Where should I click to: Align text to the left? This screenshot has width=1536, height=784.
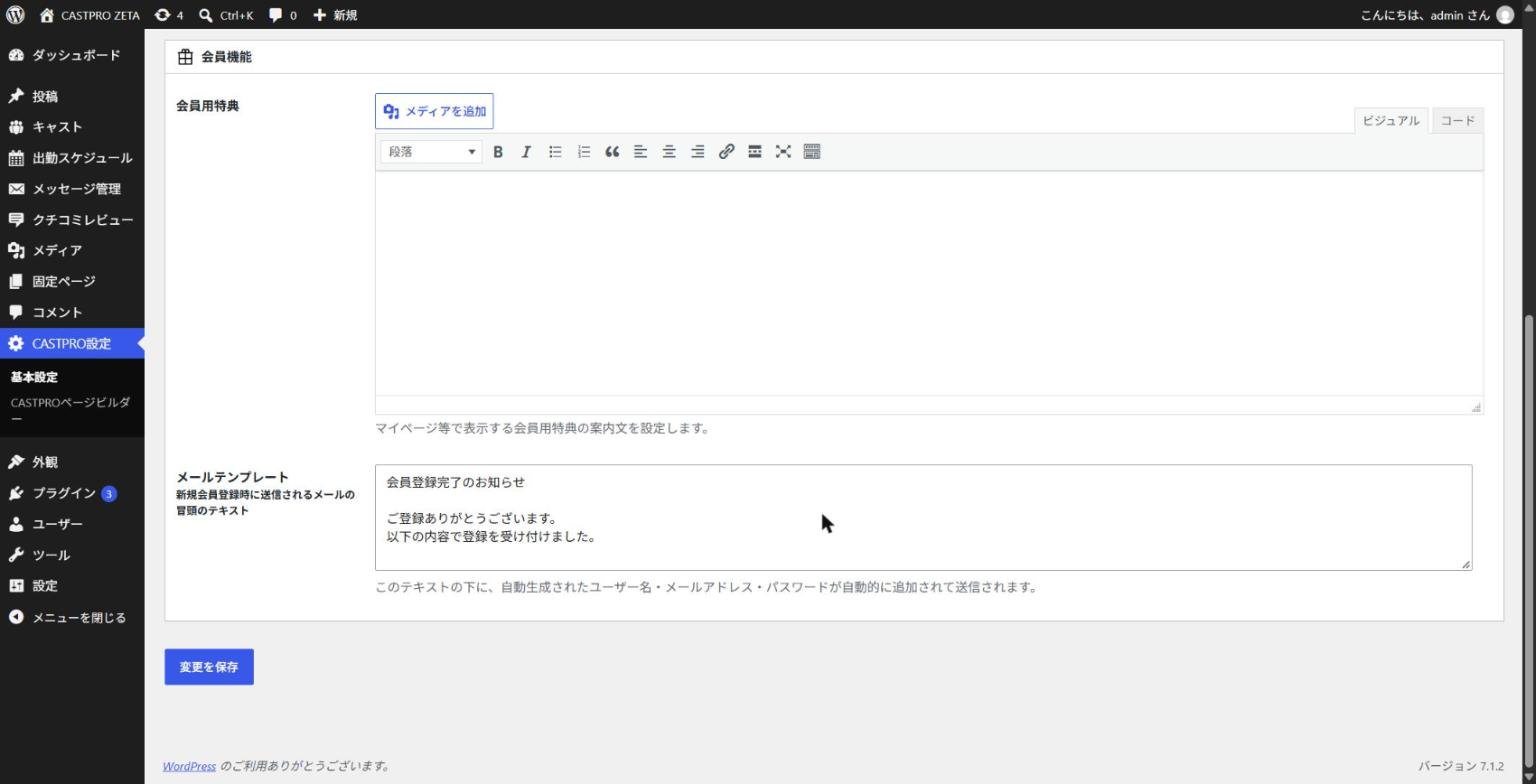tap(641, 152)
